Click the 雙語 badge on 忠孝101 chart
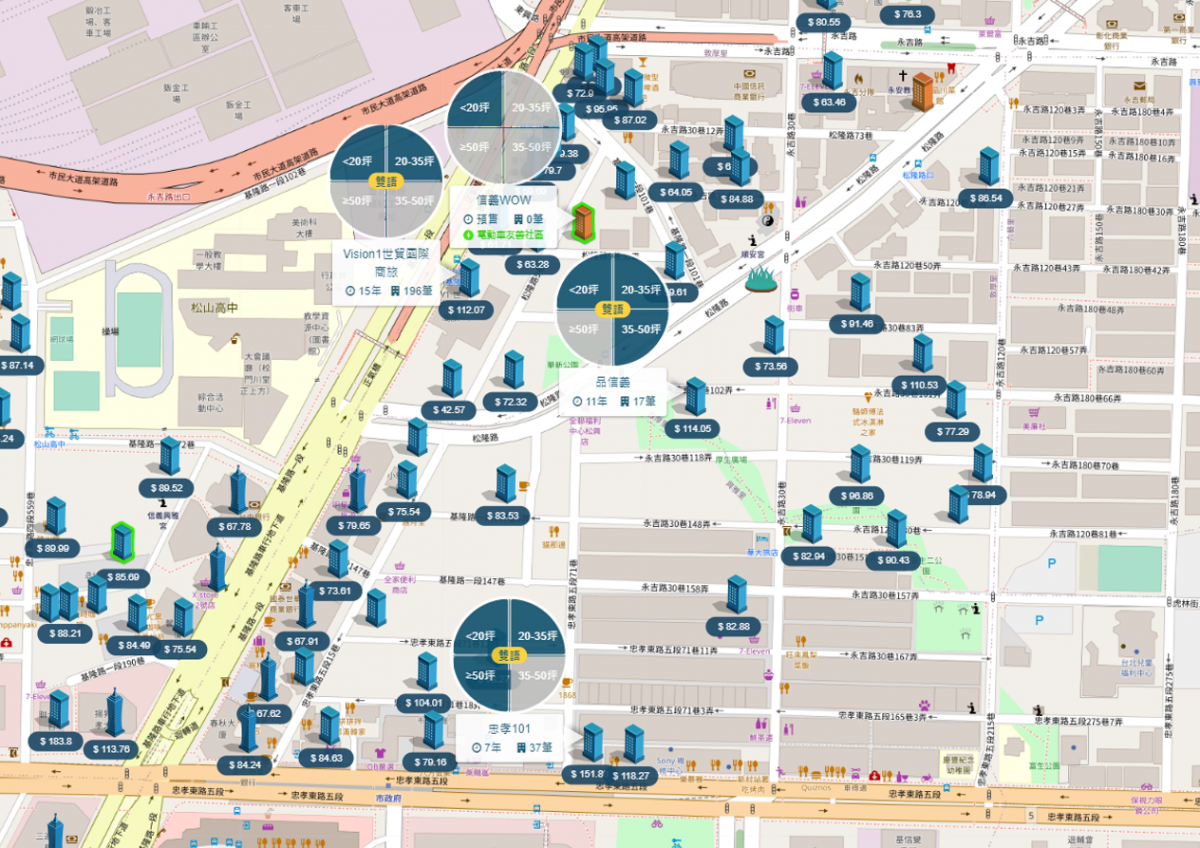This screenshot has height=848, width=1200. click(x=509, y=655)
